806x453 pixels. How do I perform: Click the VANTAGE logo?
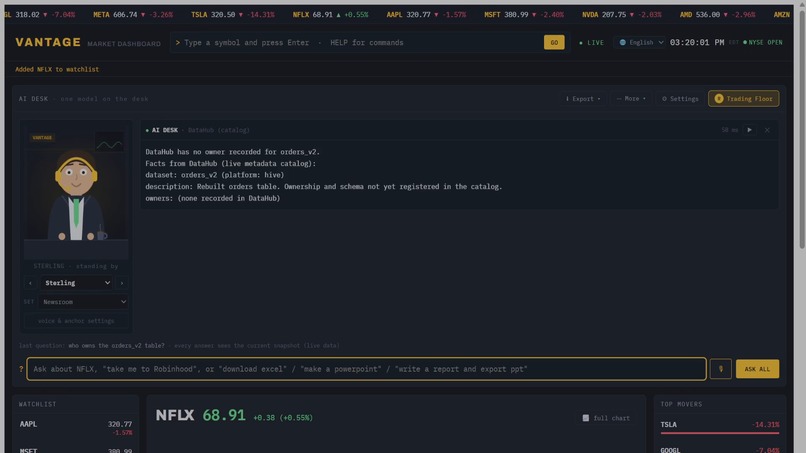[48, 42]
